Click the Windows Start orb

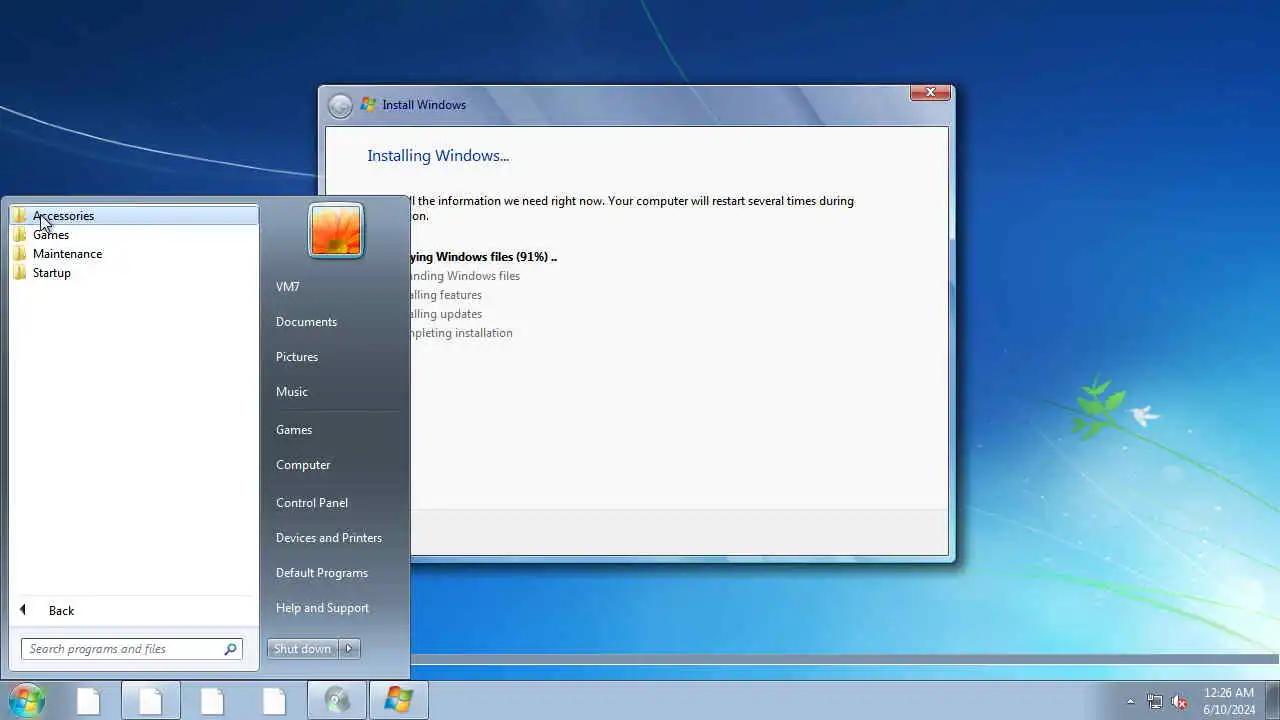point(27,700)
